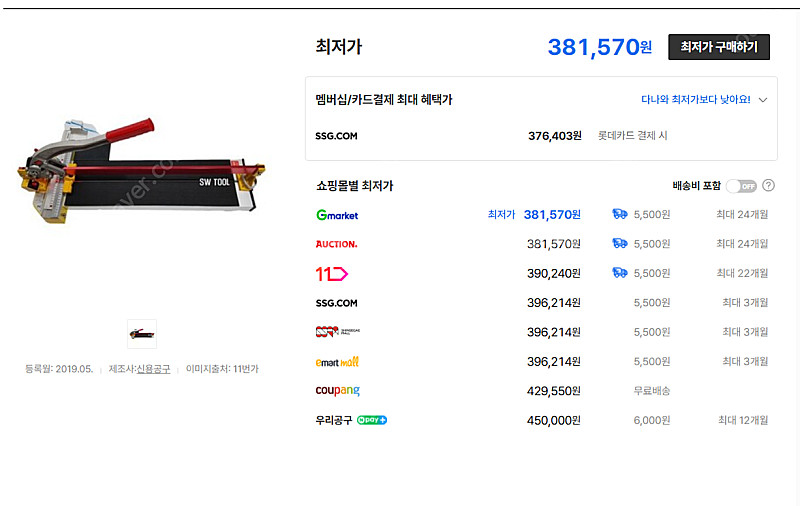Click SSG.COM in the membership benefit box

point(336,136)
